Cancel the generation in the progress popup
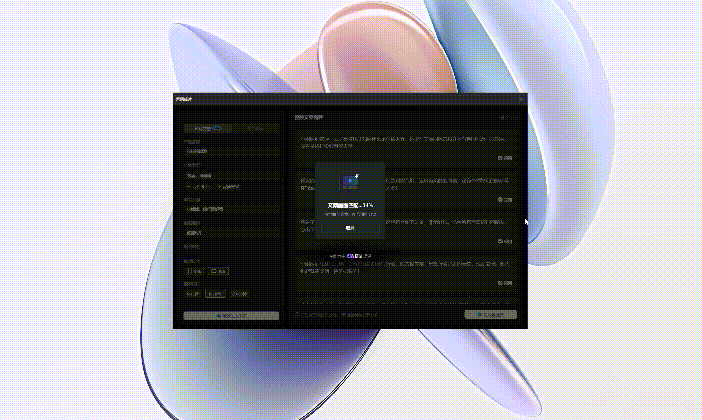The height and width of the screenshot is (420, 702). coord(350,228)
